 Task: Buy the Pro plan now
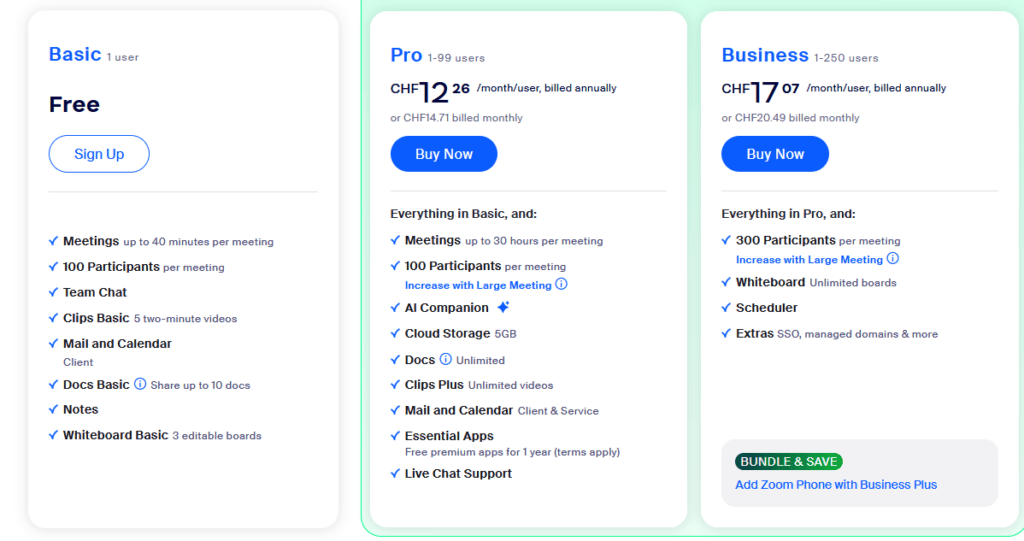[x=444, y=154]
